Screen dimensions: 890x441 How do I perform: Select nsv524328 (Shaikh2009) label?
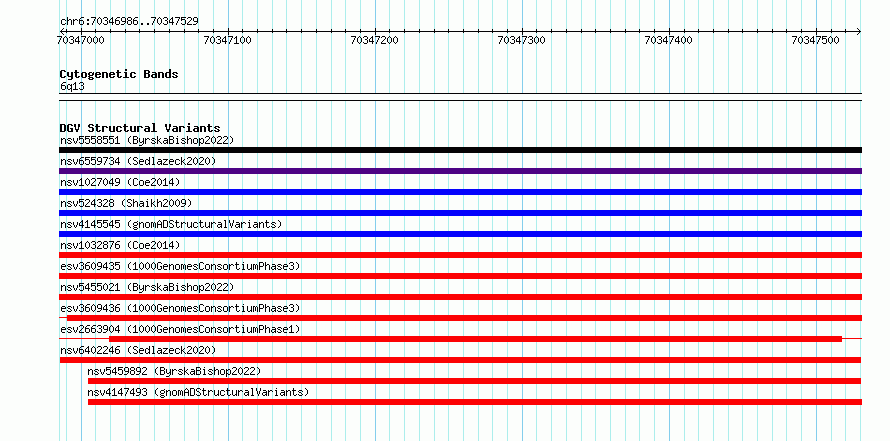pyautogui.click(x=126, y=203)
